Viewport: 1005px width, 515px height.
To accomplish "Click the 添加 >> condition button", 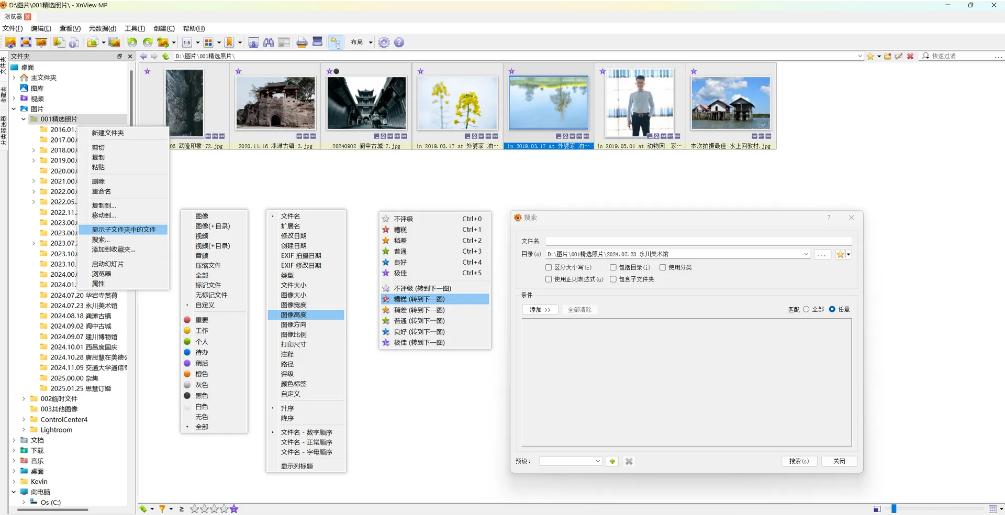I will 540,309.
